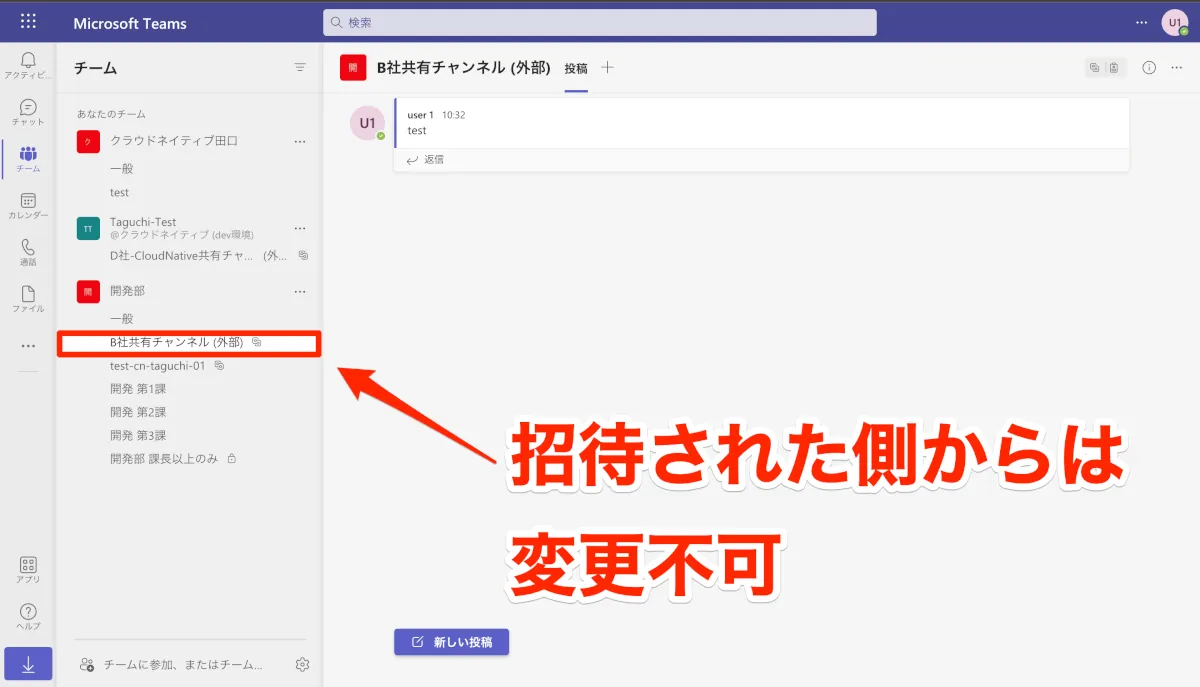Switch to the 投稿 tab
1200x687 pixels.
pyautogui.click(x=576, y=68)
